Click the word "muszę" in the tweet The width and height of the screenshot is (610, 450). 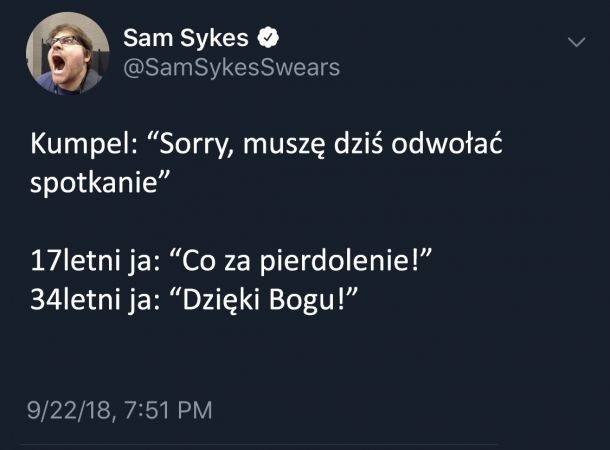click(x=299, y=145)
